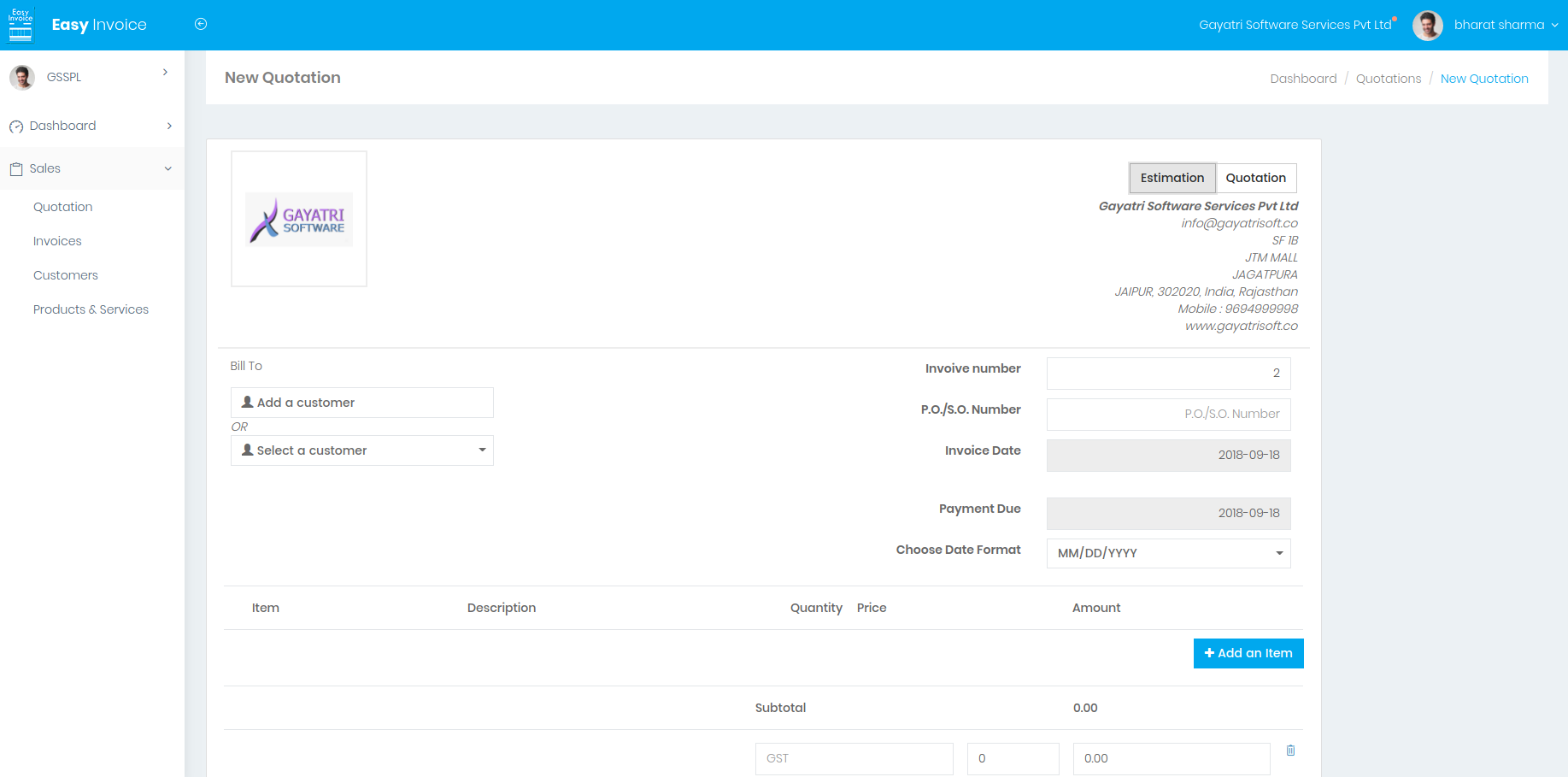1568x777 pixels.
Task: Open the Products & Services page
Action: point(91,309)
